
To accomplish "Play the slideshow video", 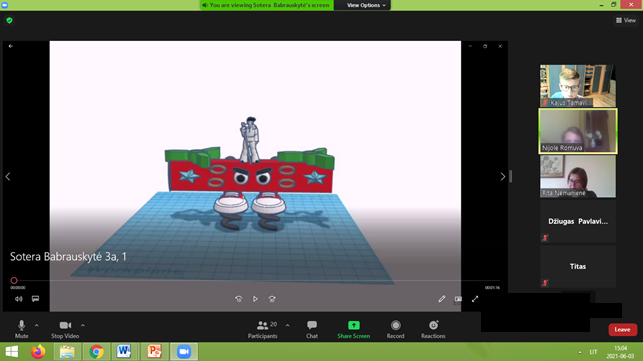I will [255, 299].
